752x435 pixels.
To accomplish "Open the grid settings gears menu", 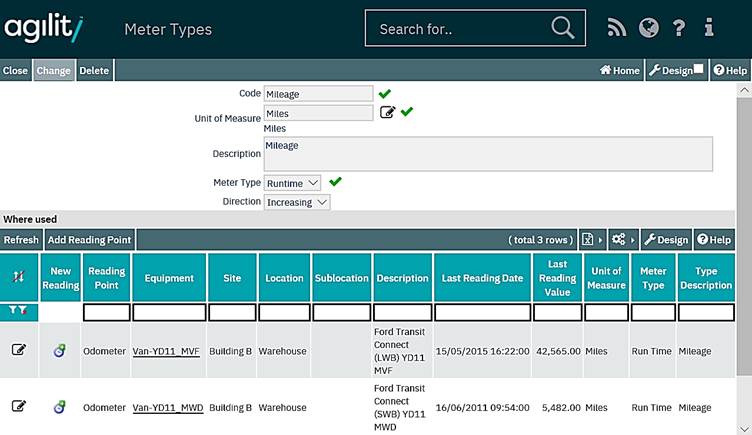I will tap(623, 240).
